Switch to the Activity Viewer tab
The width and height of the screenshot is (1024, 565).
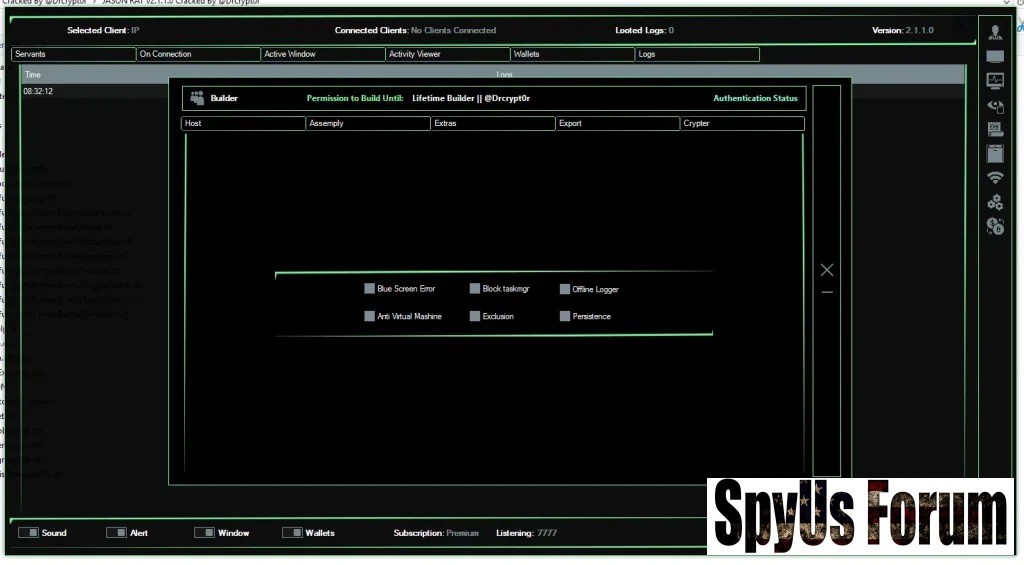pos(447,54)
